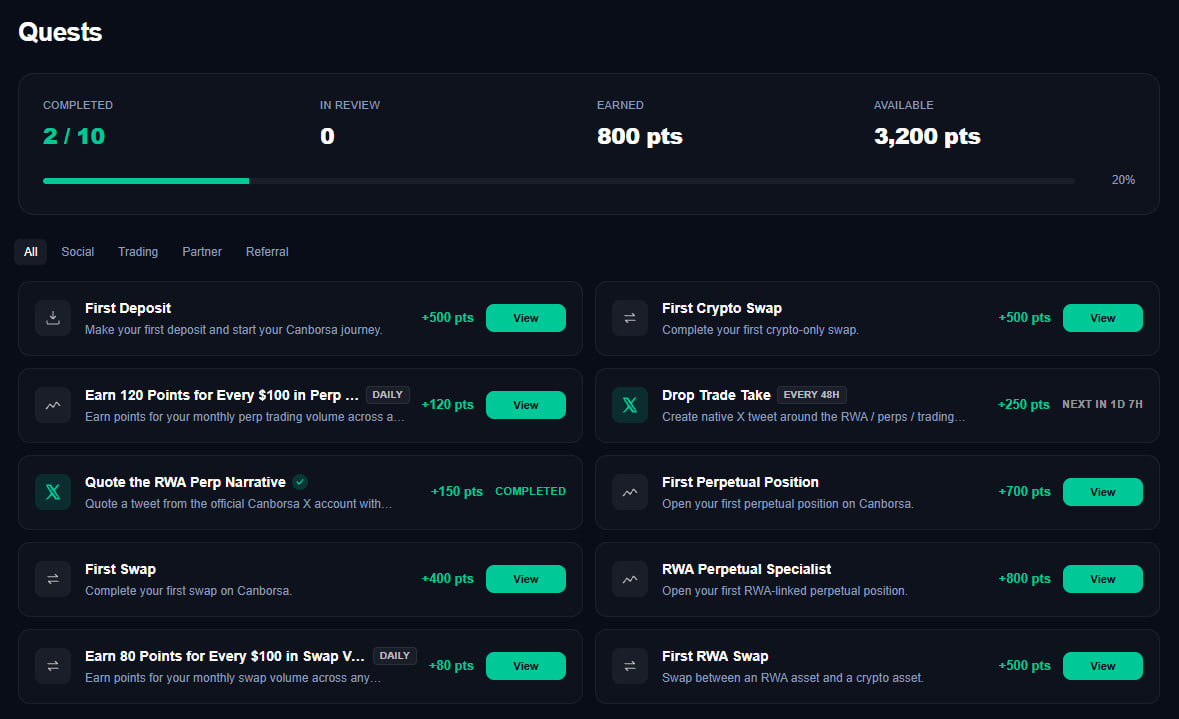Image resolution: width=1179 pixels, height=719 pixels.
Task: Click the First Crypto Swap arrows icon
Action: coord(629,318)
